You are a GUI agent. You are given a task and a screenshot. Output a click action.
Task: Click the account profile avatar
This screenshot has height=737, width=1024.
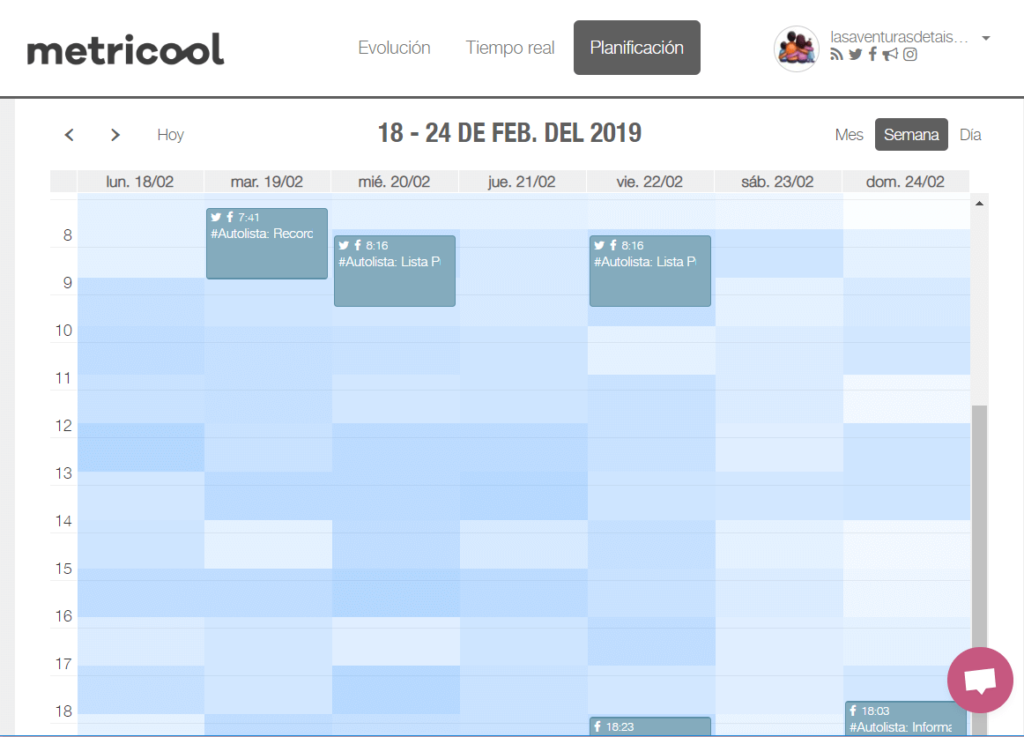[x=796, y=48]
